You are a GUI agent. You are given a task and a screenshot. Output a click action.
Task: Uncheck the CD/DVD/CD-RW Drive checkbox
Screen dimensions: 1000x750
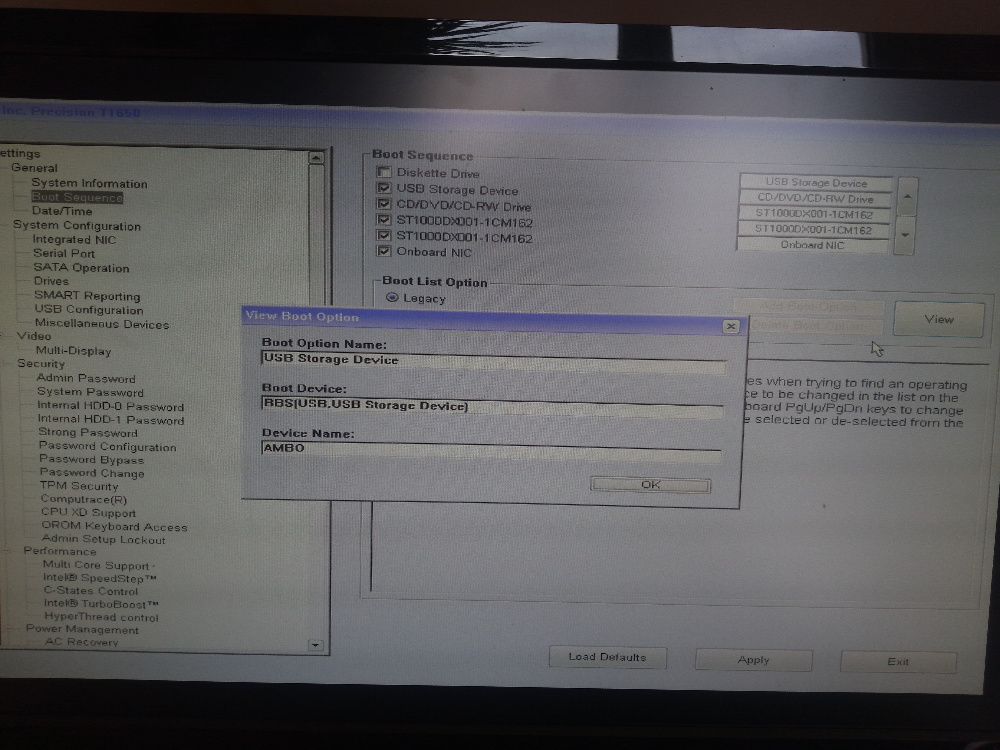click(383, 205)
